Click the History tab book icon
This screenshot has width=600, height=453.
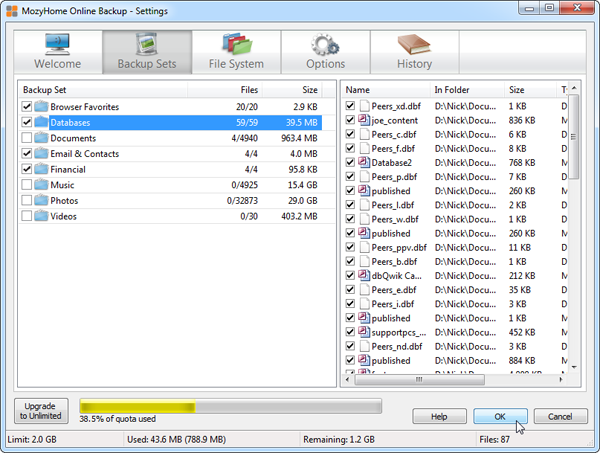[414, 44]
